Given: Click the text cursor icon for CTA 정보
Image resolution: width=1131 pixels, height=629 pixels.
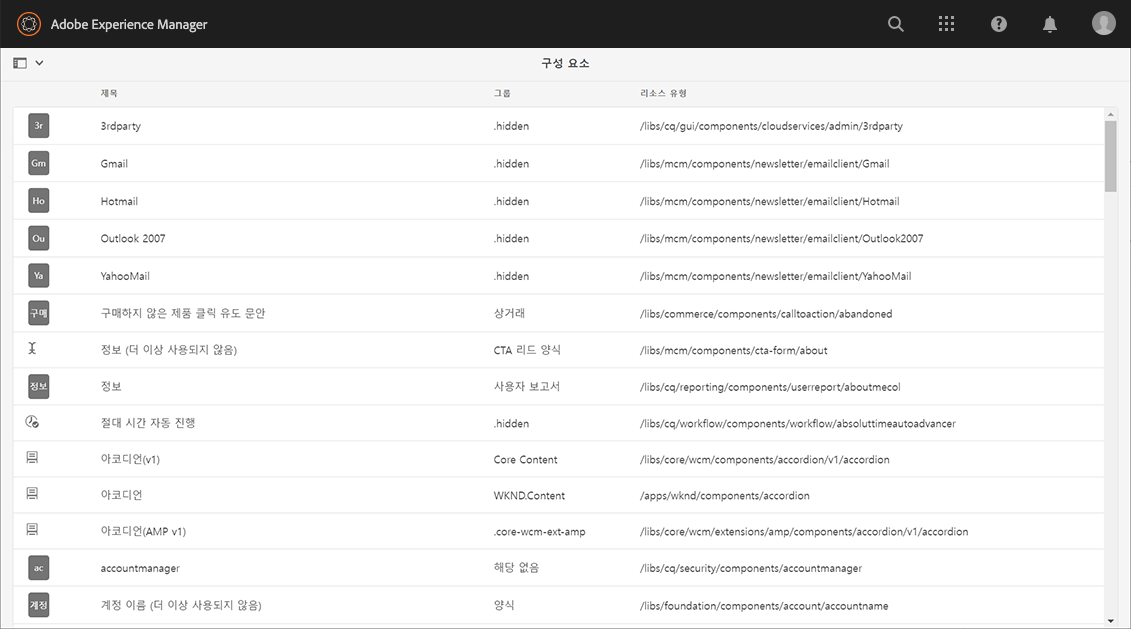Looking at the screenshot, I should click(x=32, y=348).
